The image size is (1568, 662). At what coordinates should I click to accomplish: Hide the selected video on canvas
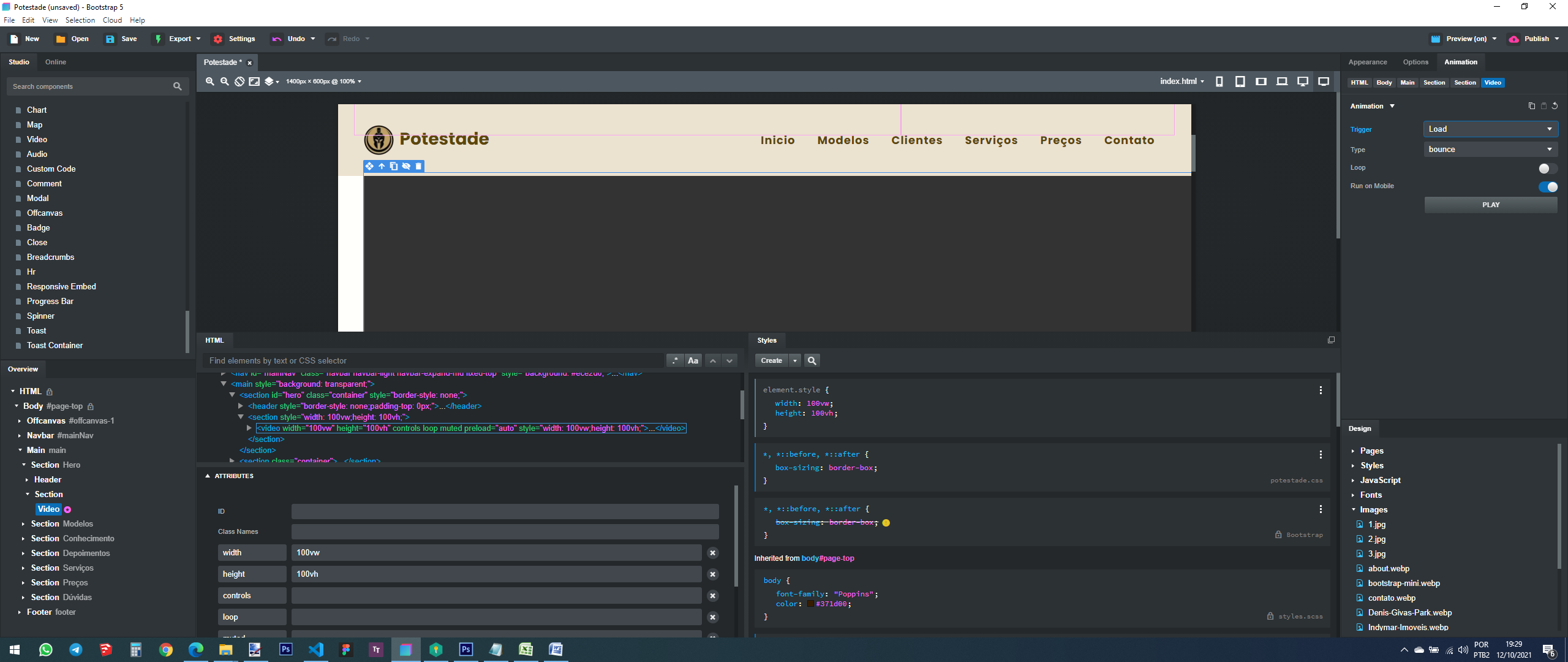click(x=406, y=166)
